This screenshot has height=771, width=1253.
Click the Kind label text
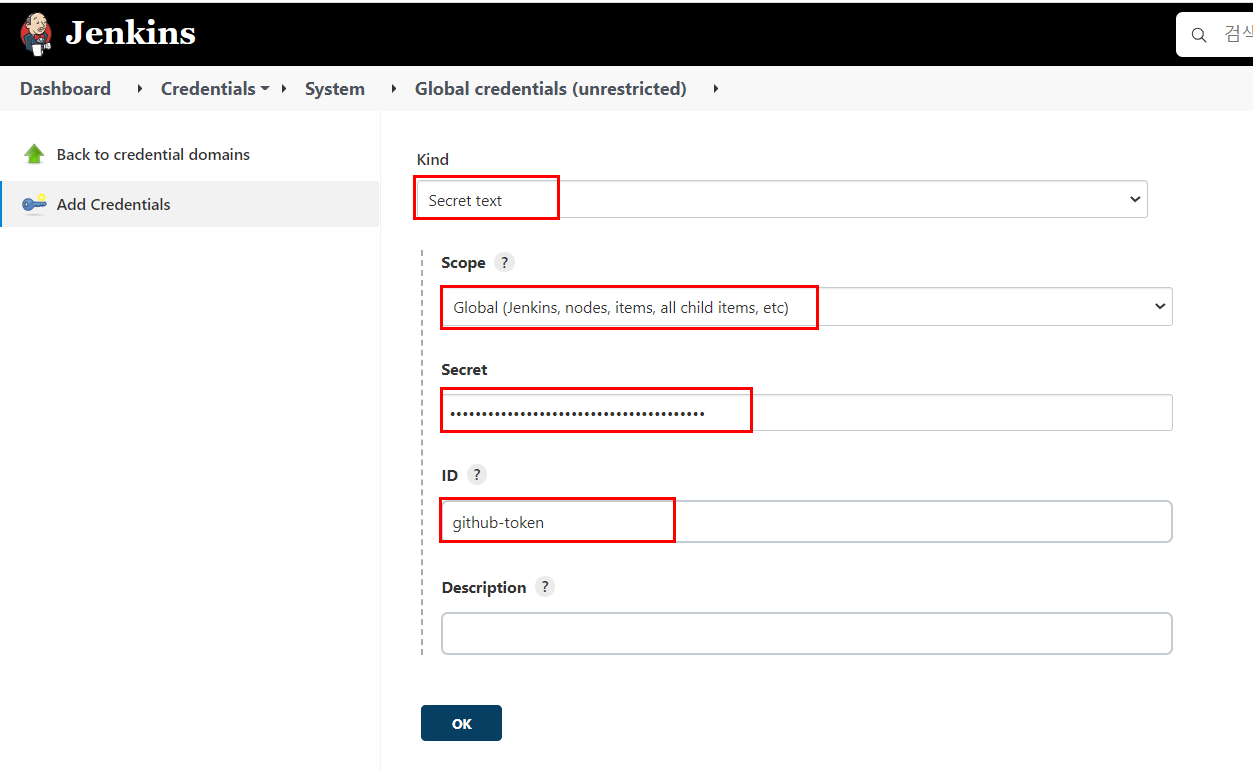pos(433,159)
